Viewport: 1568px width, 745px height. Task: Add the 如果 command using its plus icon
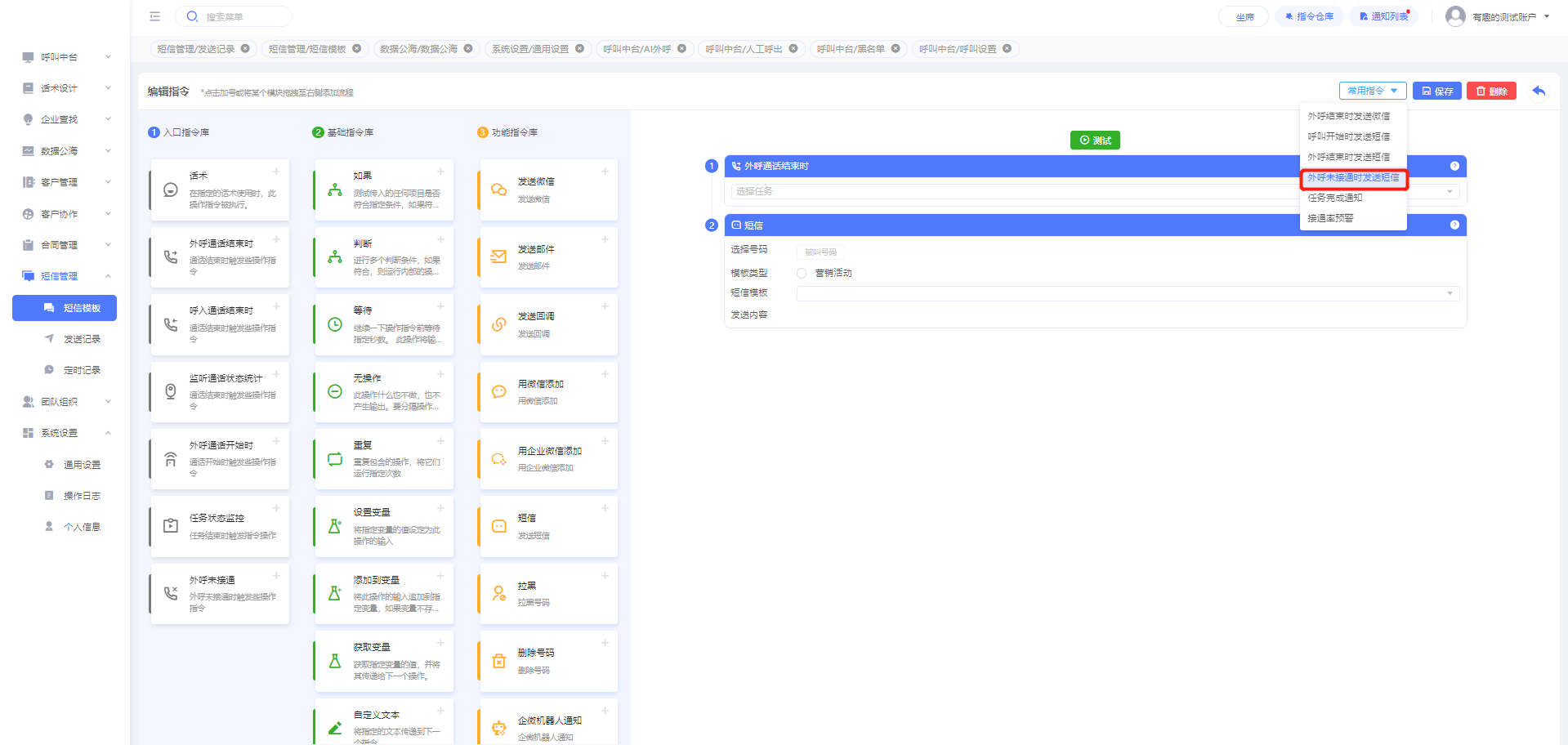(440, 172)
